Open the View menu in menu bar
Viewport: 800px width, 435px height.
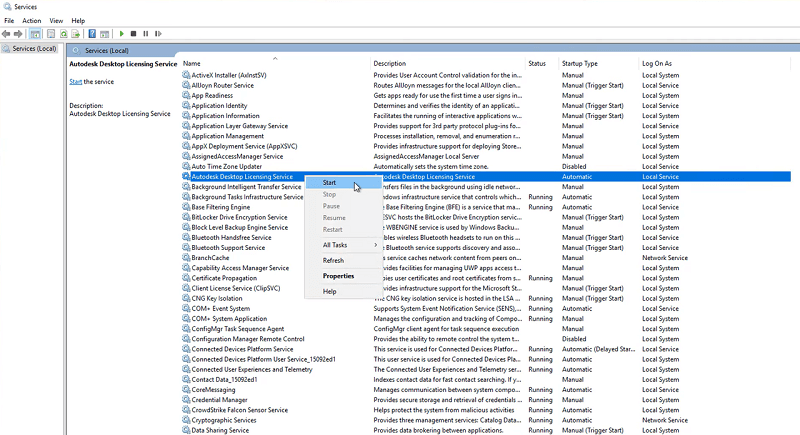tap(56, 20)
